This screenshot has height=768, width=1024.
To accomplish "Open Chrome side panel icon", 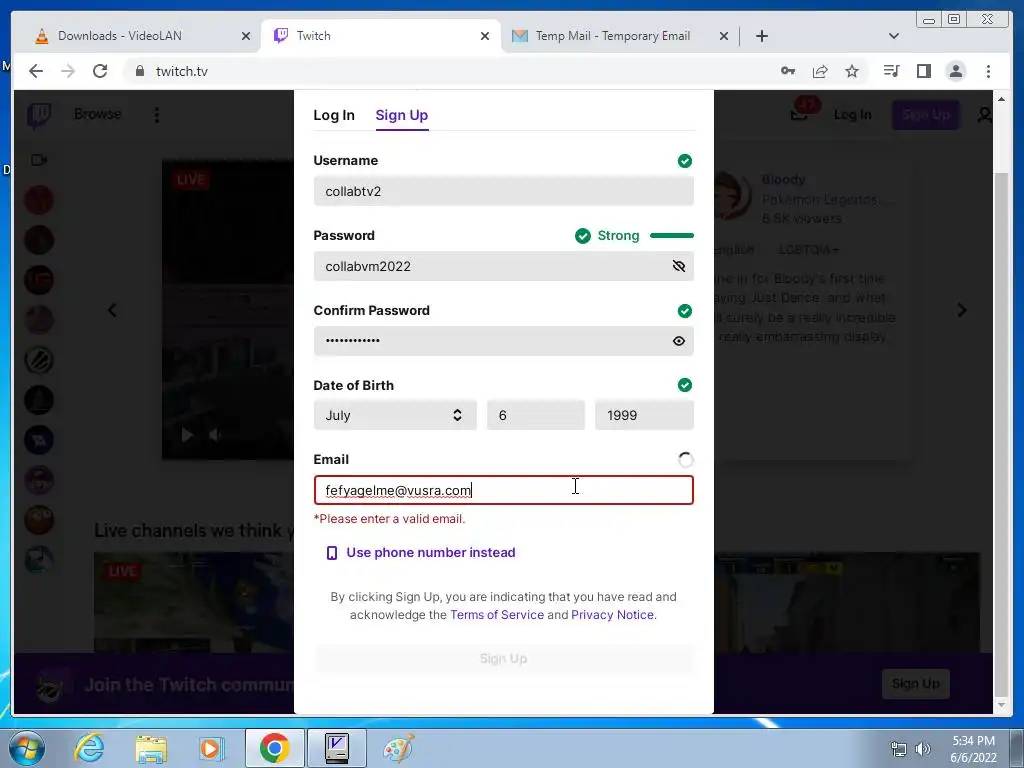I will point(923,71).
